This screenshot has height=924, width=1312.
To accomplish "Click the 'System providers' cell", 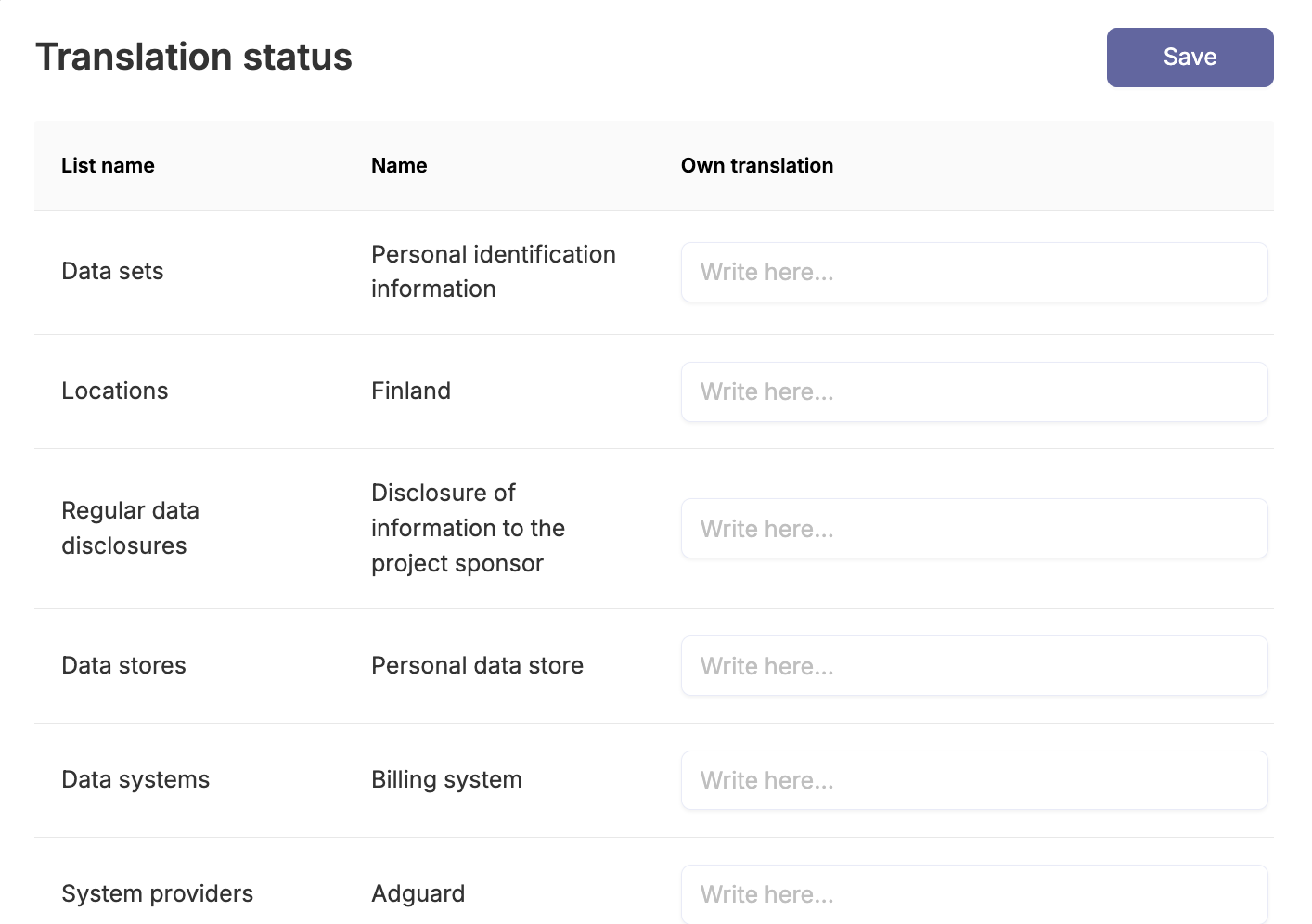I will click(157, 893).
